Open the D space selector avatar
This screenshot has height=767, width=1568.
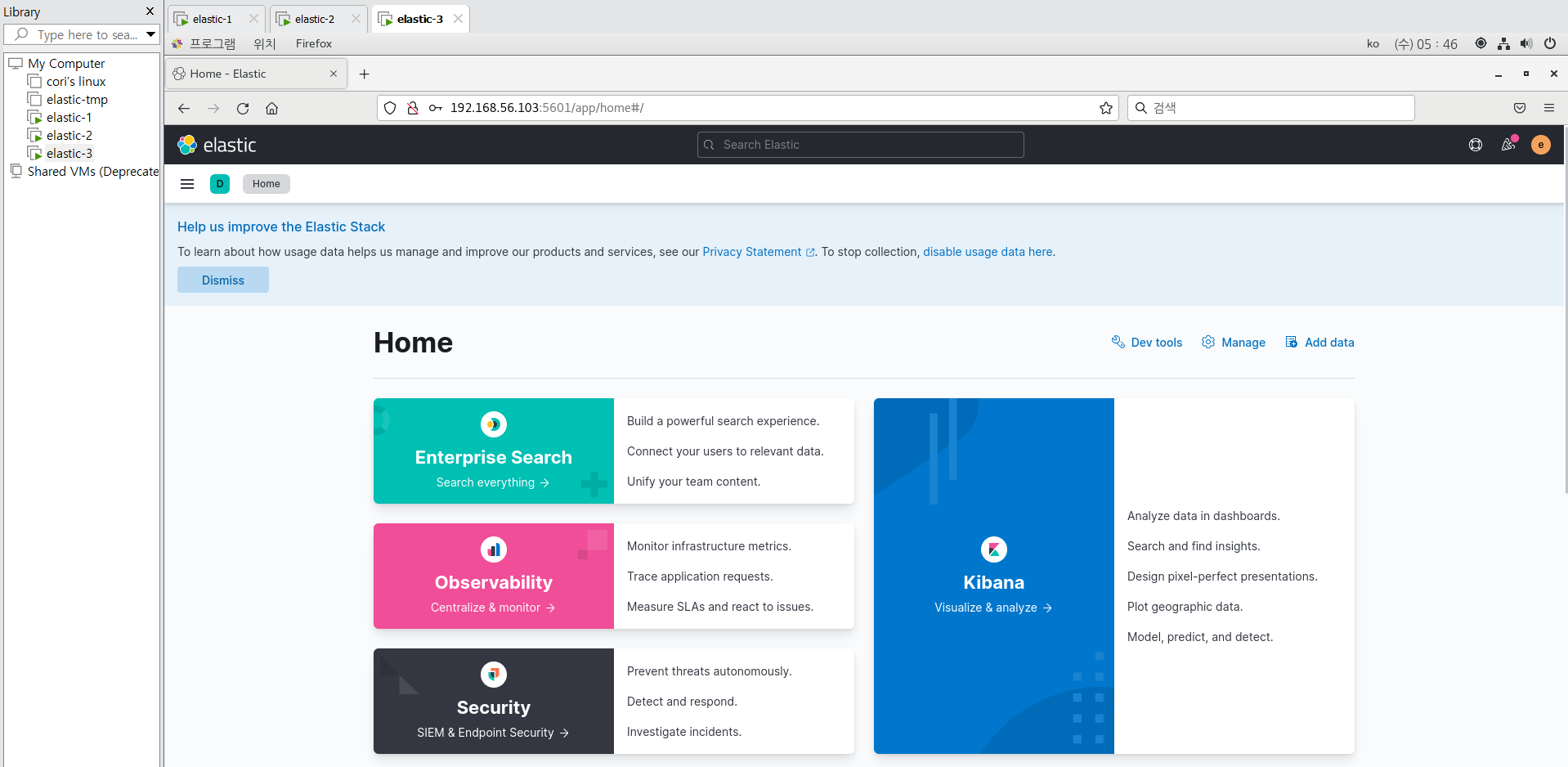click(x=220, y=184)
